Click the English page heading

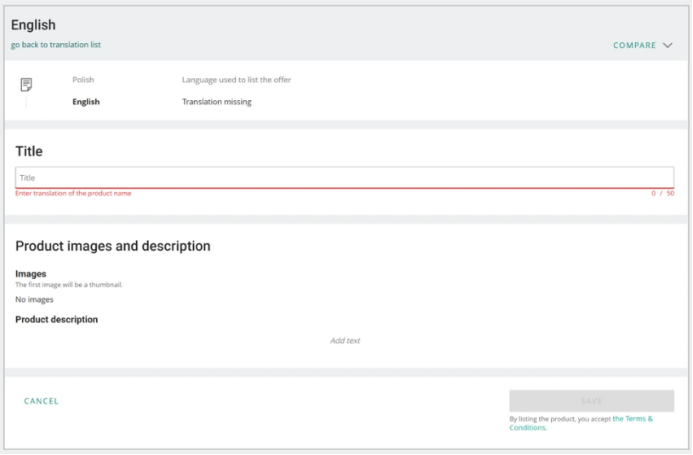tap(33, 25)
